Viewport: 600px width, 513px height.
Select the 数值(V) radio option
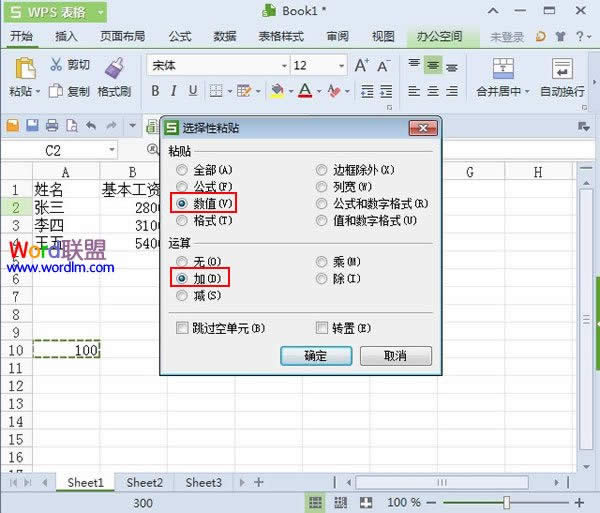coord(182,204)
